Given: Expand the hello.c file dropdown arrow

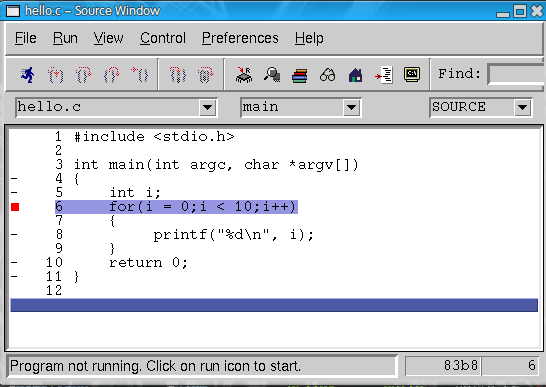Looking at the screenshot, I should point(208,107).
